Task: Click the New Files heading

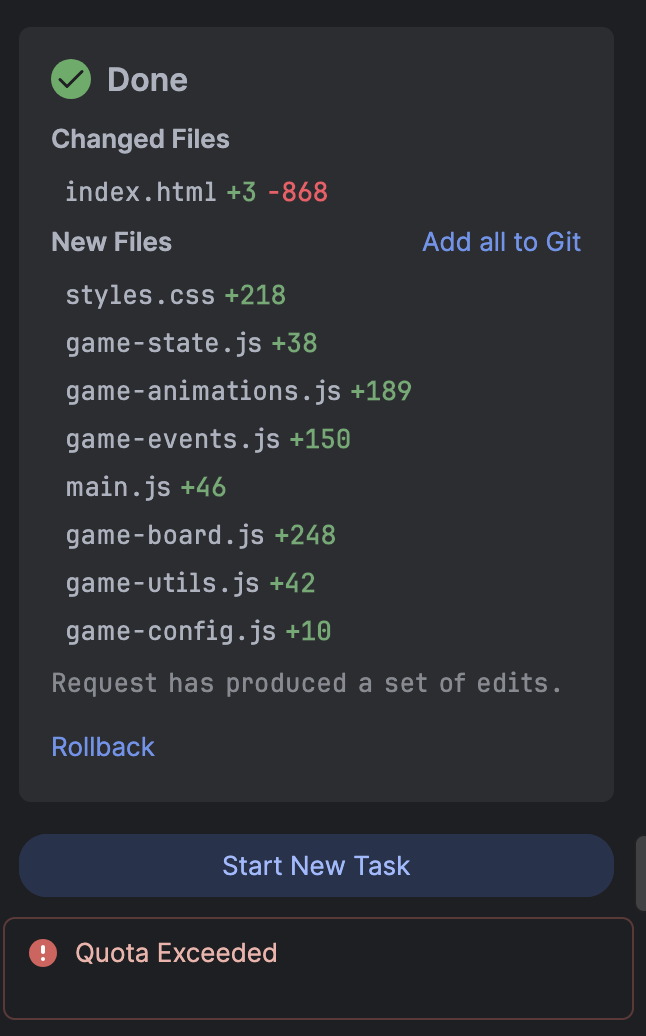Action: point(112,242)
